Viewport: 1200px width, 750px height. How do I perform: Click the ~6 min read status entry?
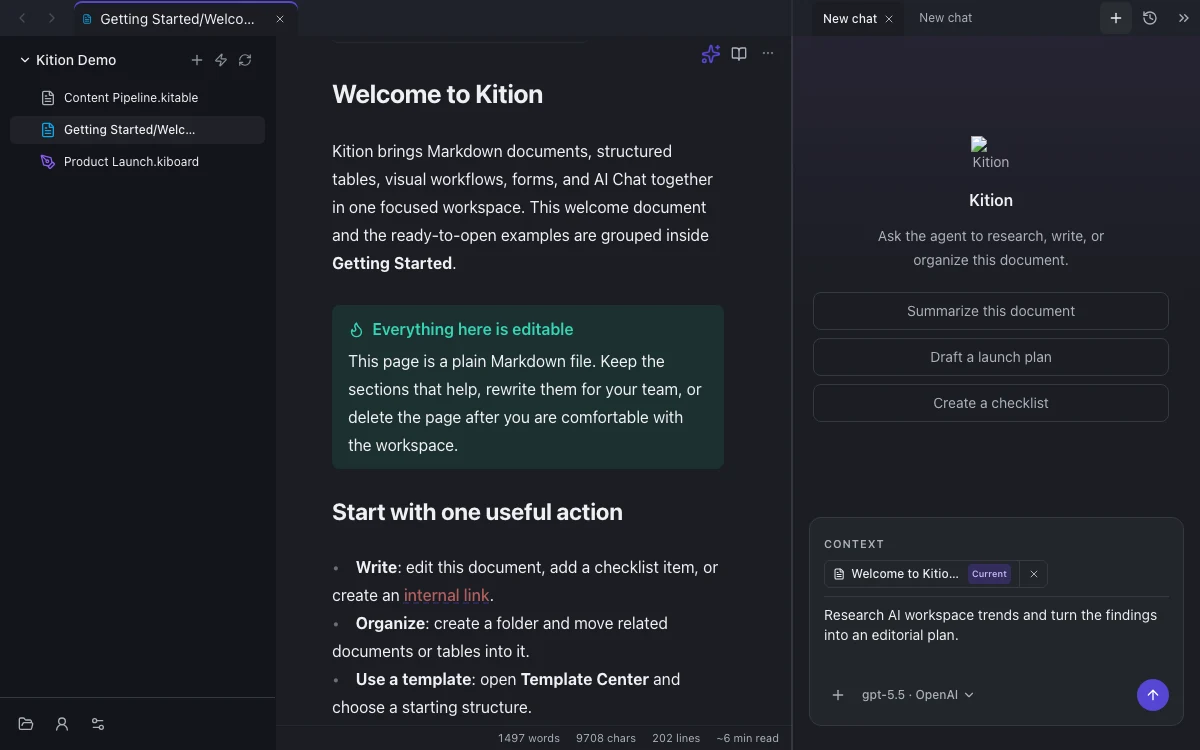[x=747, y=738]
